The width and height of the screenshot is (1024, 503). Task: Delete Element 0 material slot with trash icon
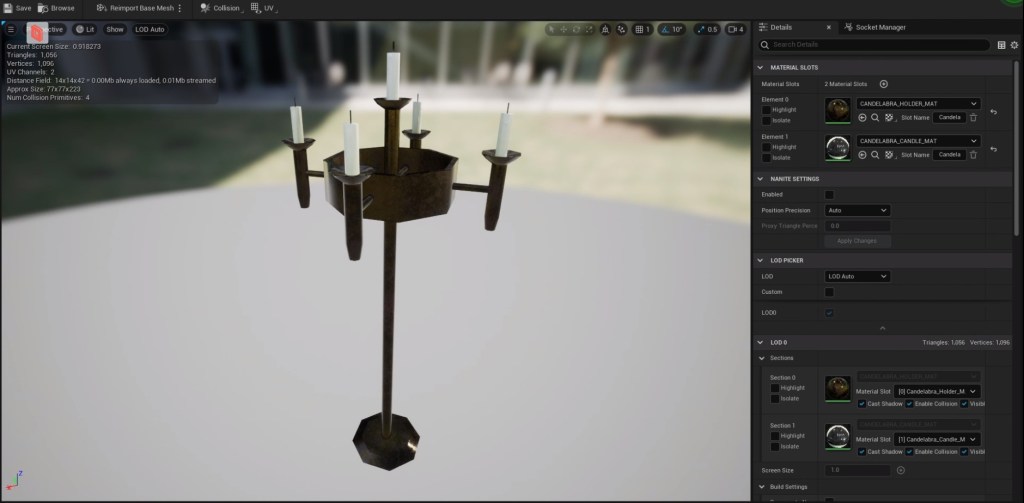pos(973,117)
